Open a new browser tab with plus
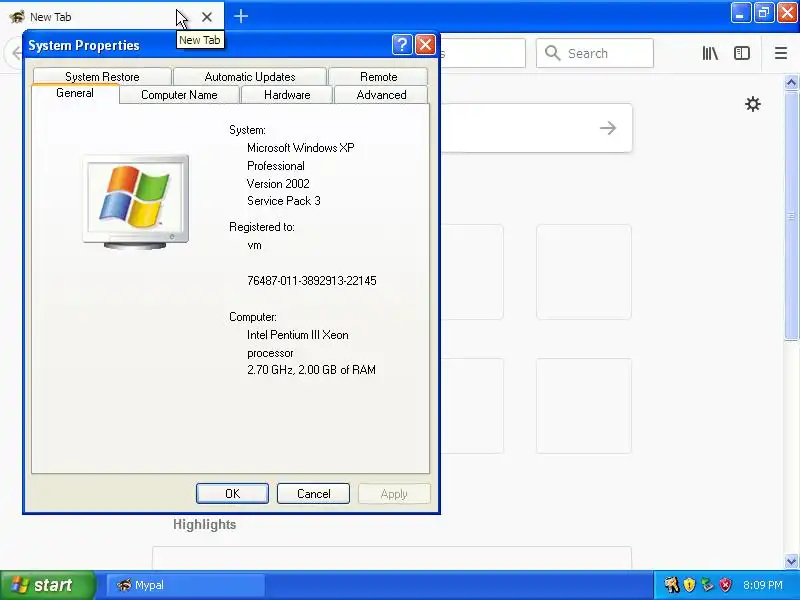800x600 pixels. [x=241, y=16]
